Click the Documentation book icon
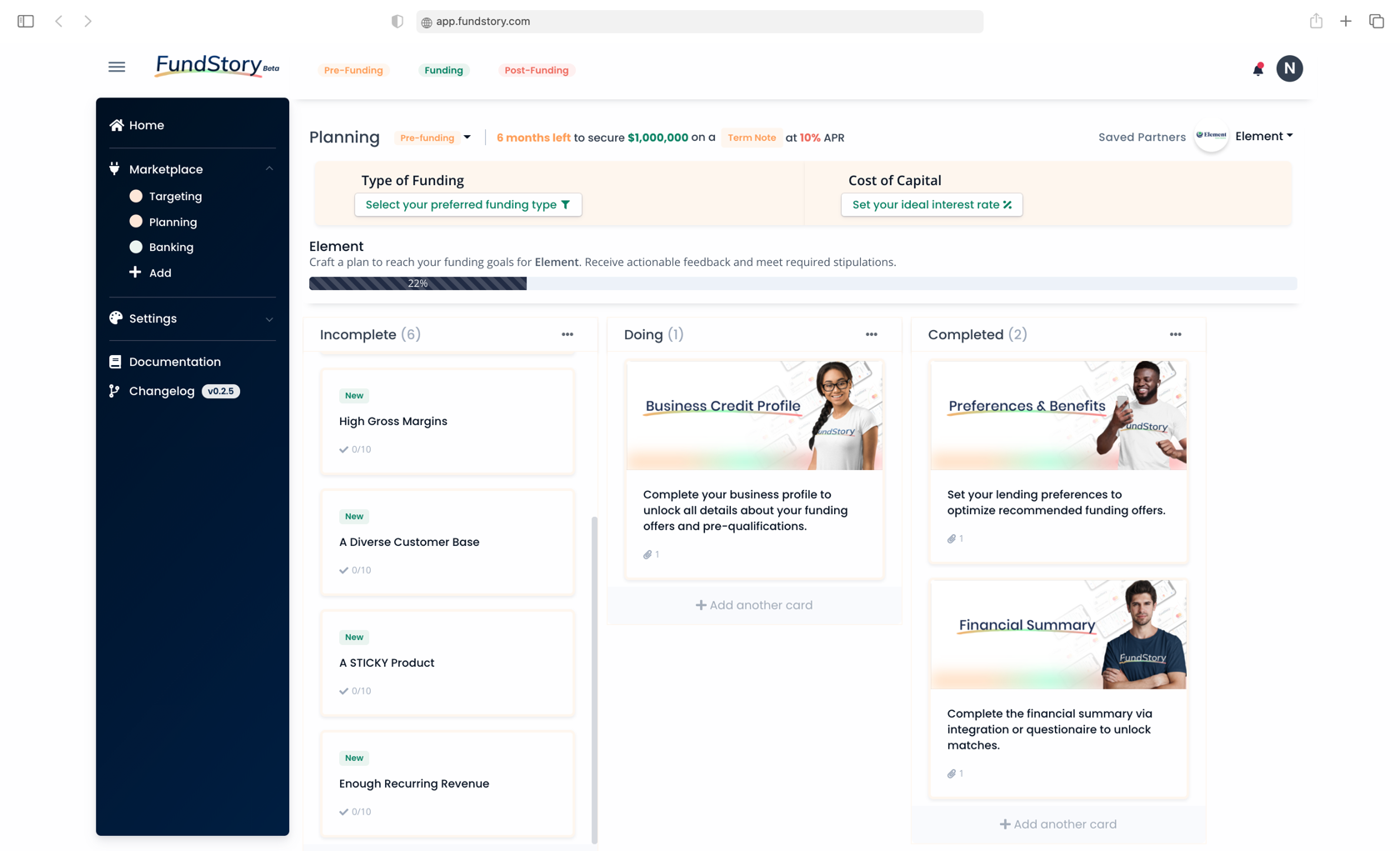This screenshot has height=851, width=1400. (x=115, y=362)
